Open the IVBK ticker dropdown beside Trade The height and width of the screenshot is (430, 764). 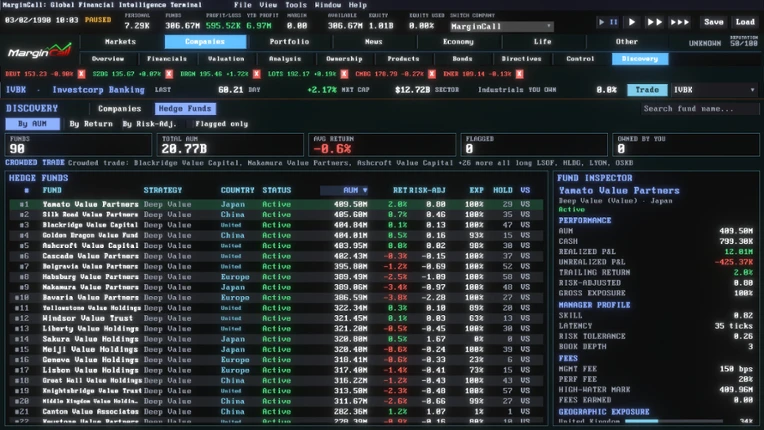coord(714,90)
